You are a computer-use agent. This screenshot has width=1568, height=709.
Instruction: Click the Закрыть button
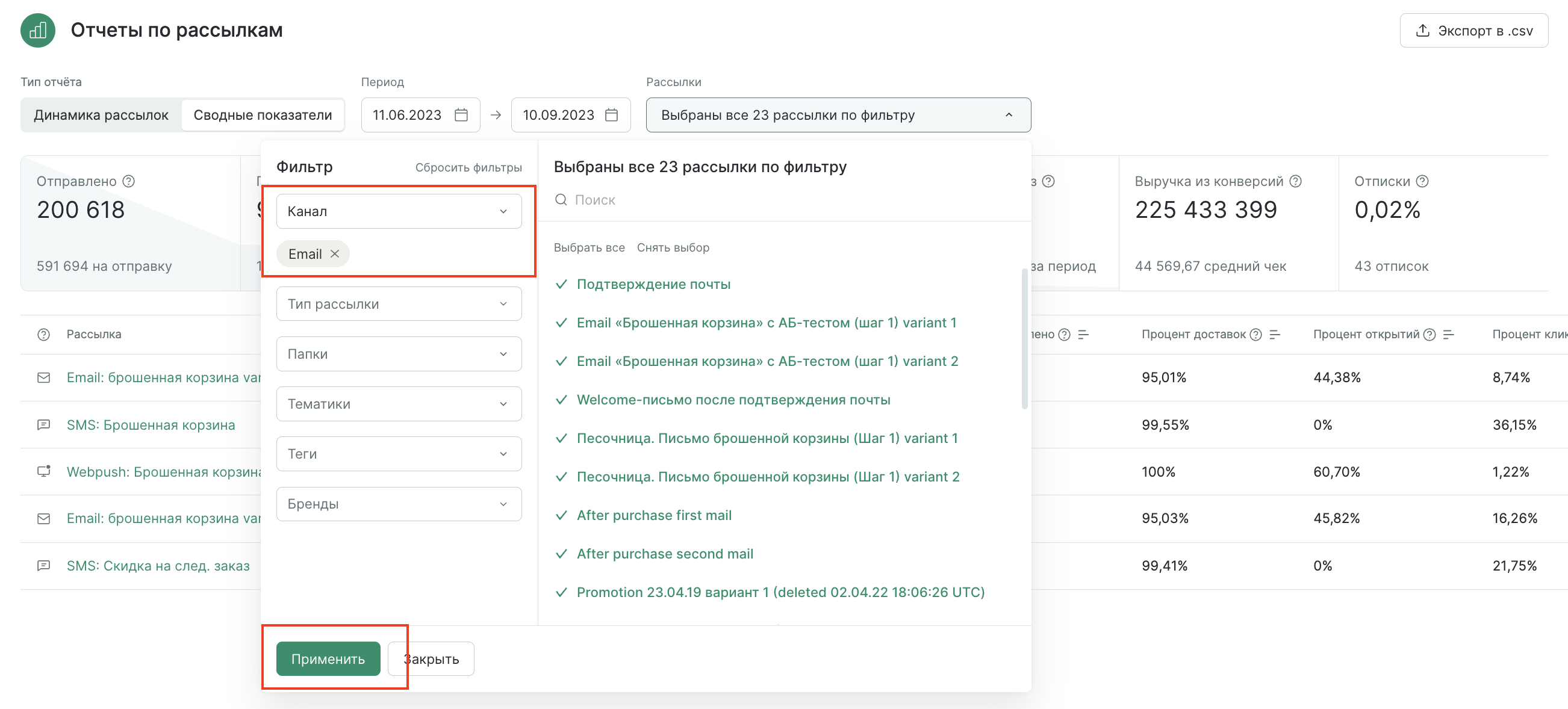point(431,658)
